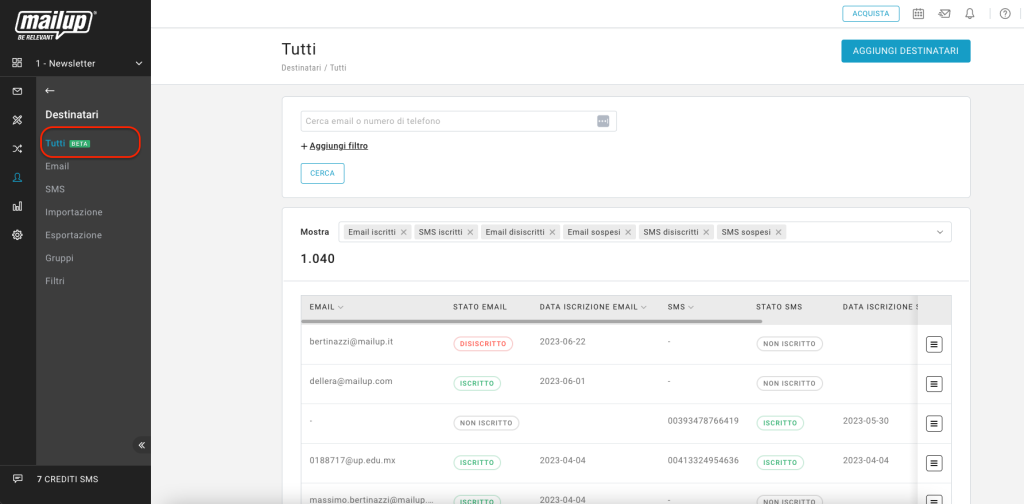Open Importazione in the Destinatari menu

74,212
